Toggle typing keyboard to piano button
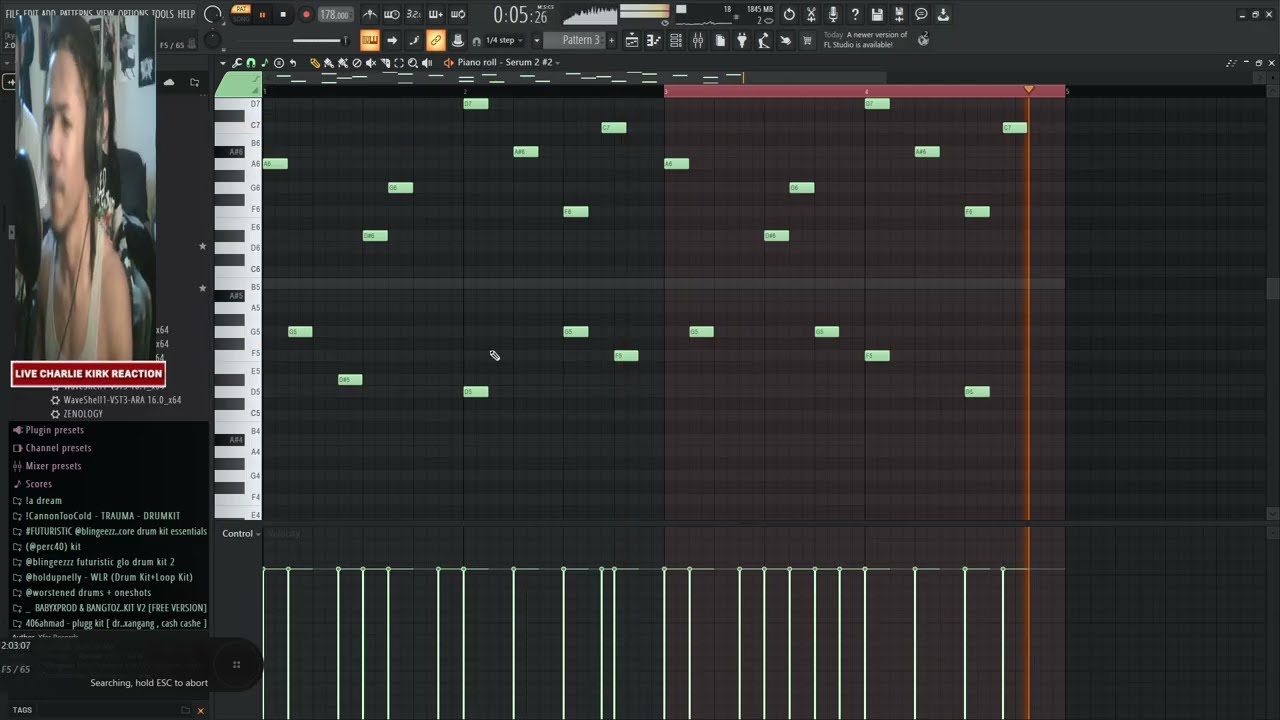 pyautogui.click(x=370, y=40)
